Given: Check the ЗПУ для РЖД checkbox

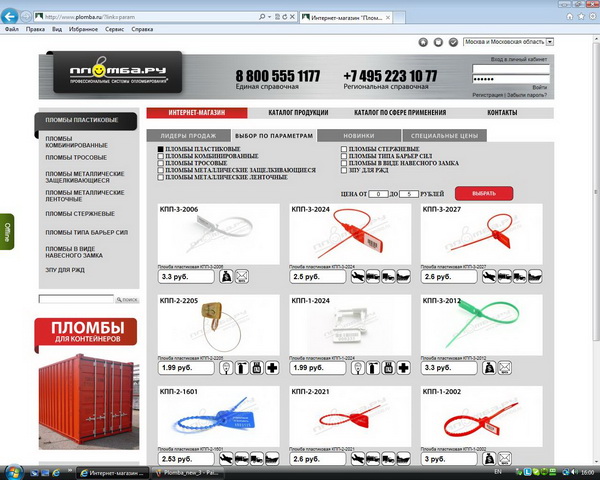Looking at the screenshot, I should pos(344,170).
